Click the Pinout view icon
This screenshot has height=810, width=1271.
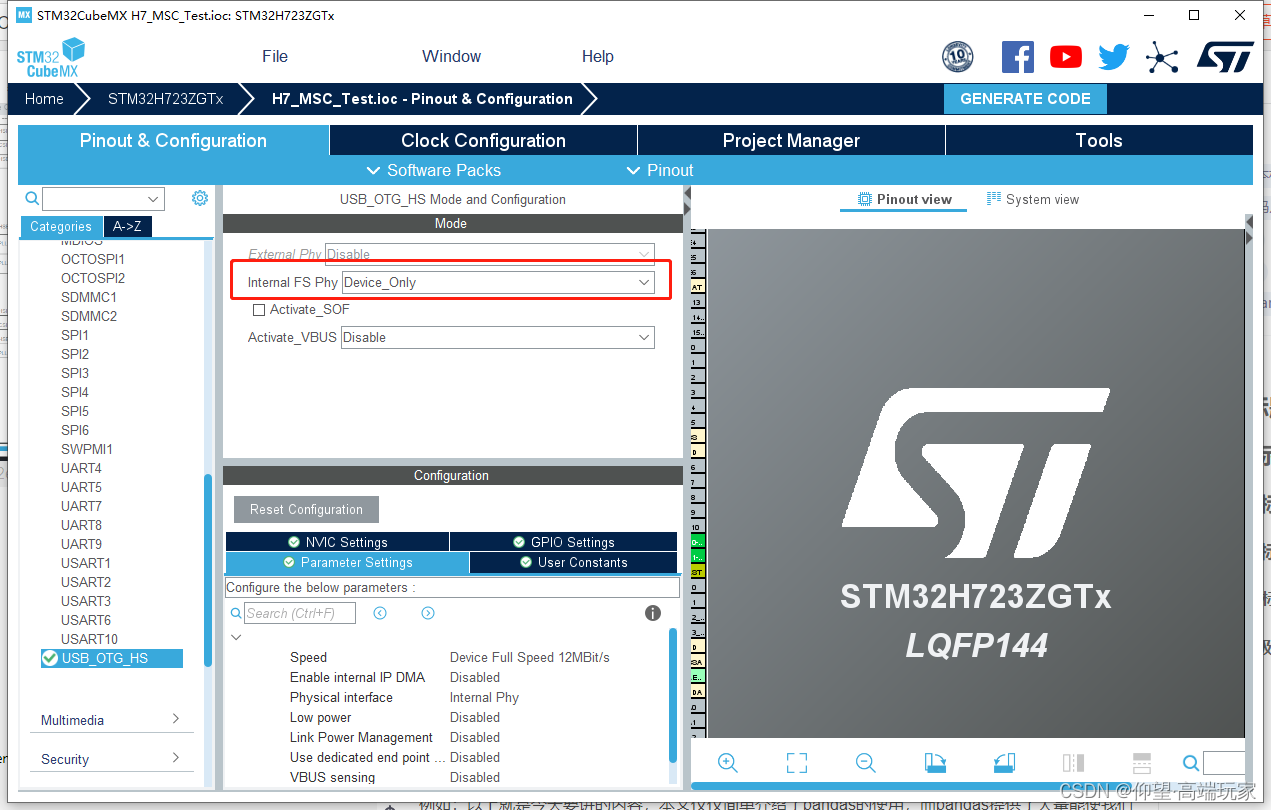865,199
